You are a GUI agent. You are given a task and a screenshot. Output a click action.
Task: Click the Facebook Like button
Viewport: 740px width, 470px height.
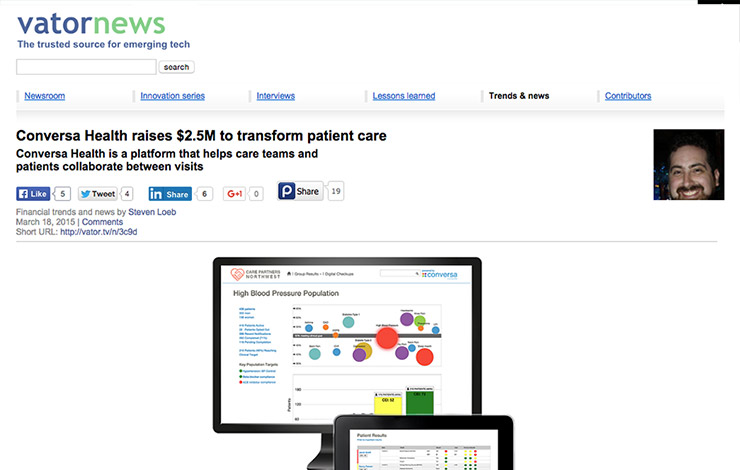coord(33,194)
